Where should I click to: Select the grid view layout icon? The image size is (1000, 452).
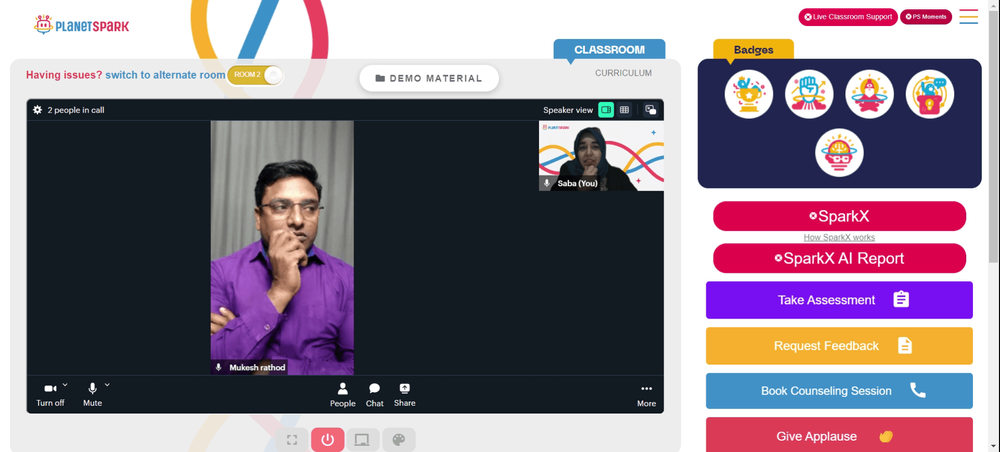coord(624,110)
